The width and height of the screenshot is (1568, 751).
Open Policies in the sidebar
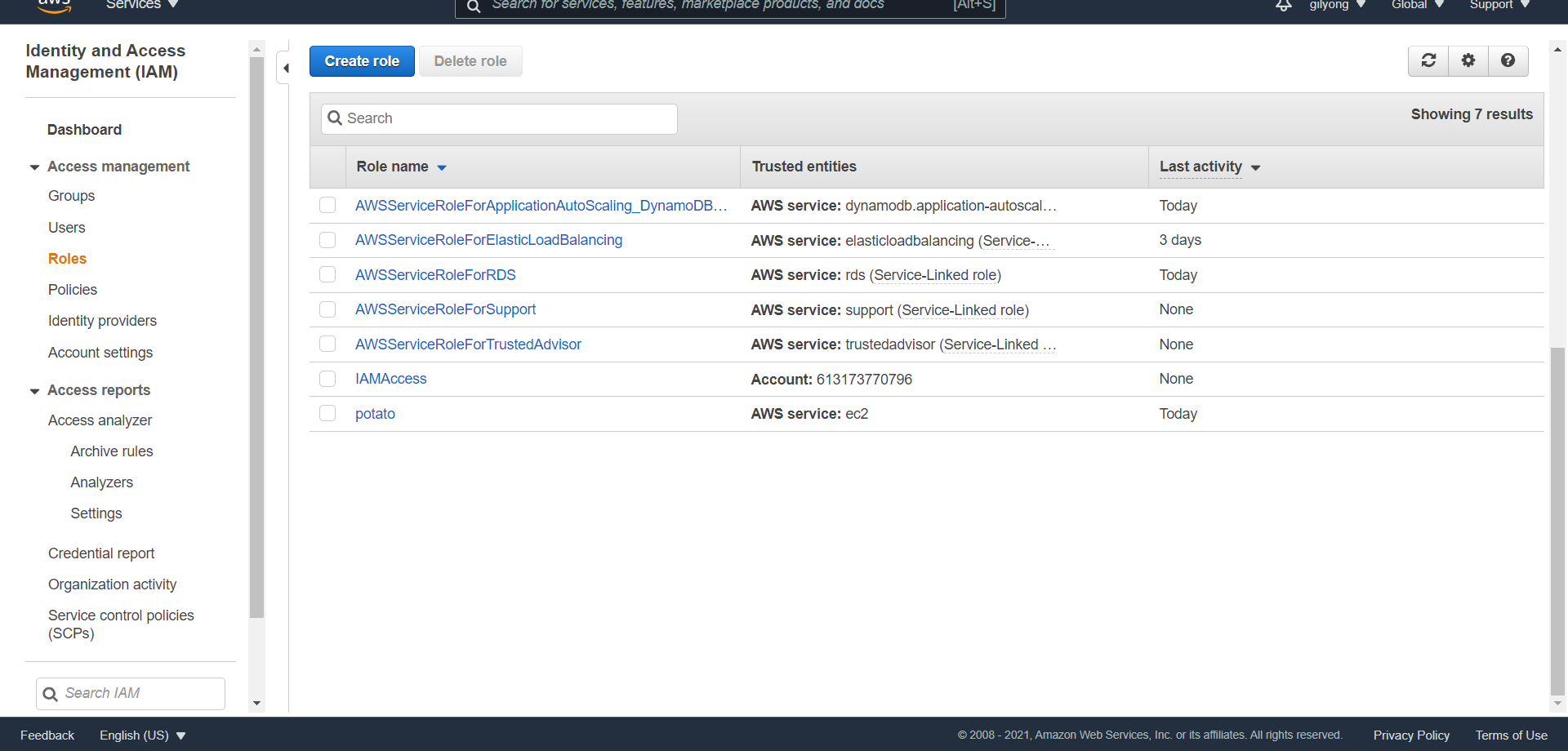point(72,290)
